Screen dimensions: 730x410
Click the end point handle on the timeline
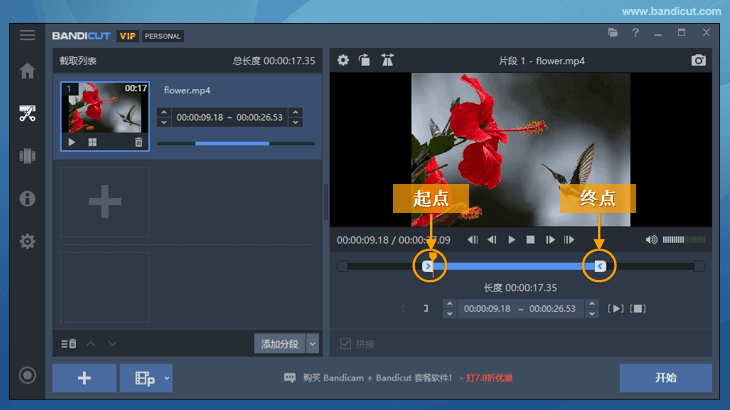tap(601, 266)
